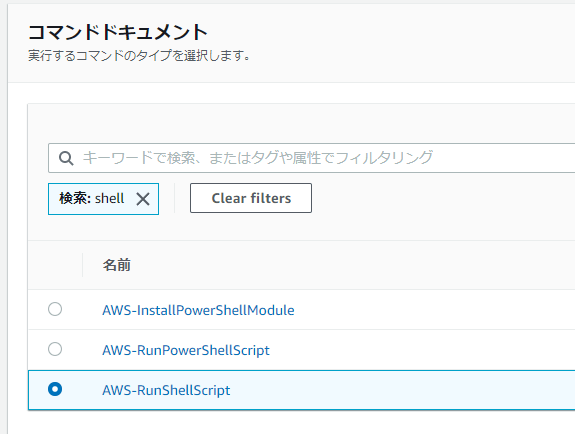The image size is (575, 434).
Task: Open the AWS-RunShellScript document link
Action: tap(166, 390)
